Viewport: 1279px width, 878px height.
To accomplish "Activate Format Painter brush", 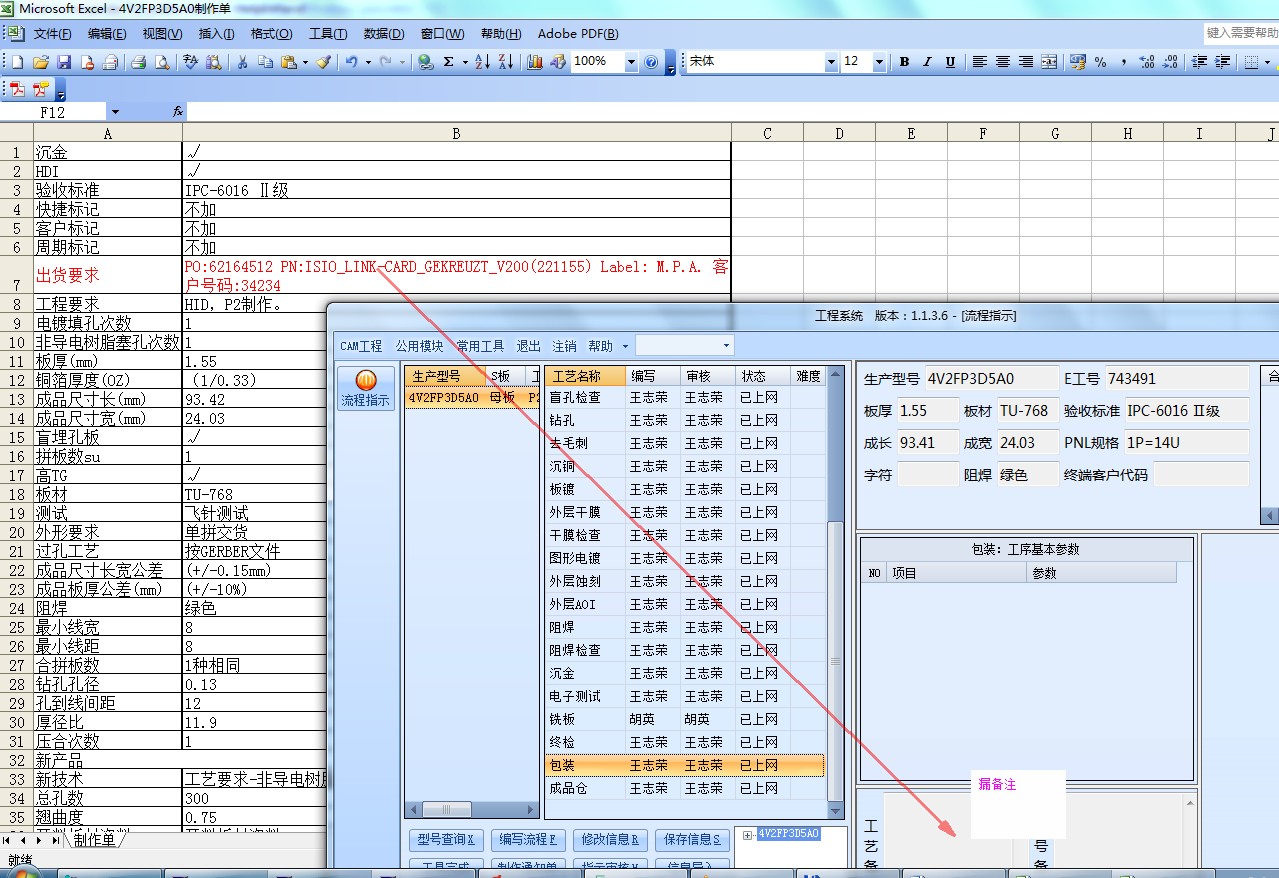I will (323, 62).
